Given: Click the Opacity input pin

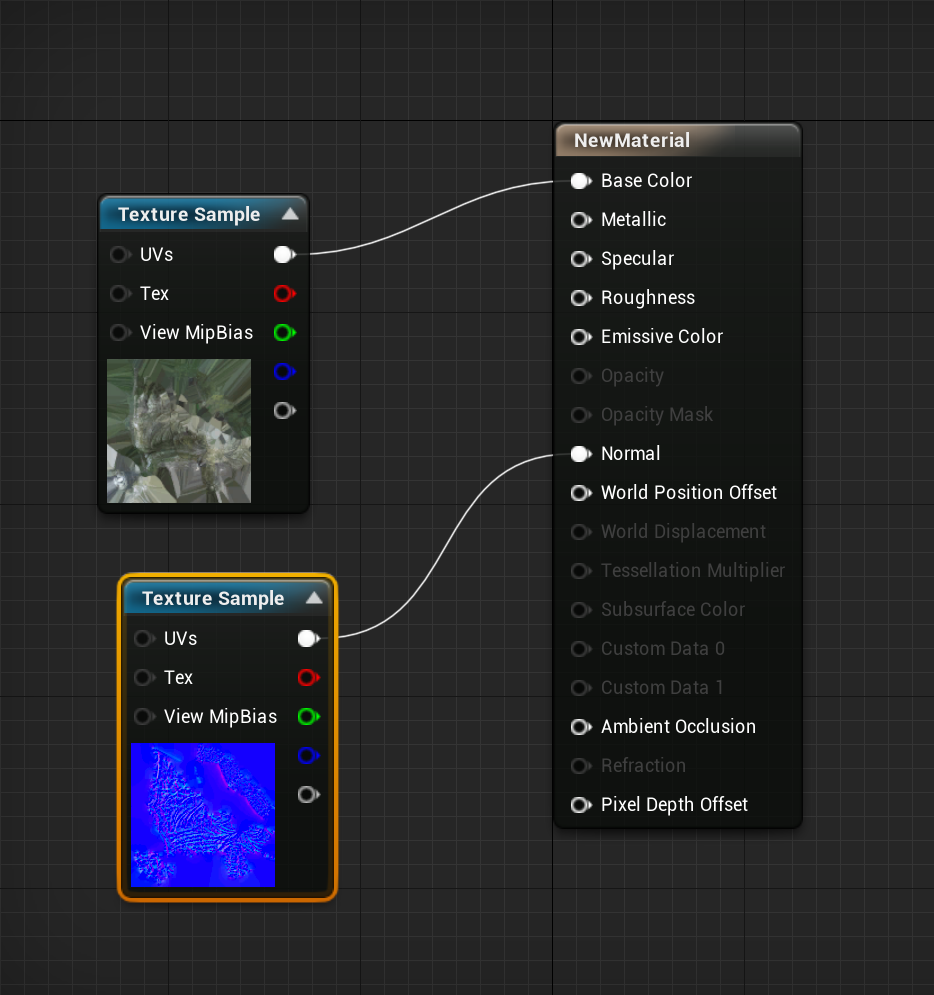Looking at the screenshot, I should [581, 376].
